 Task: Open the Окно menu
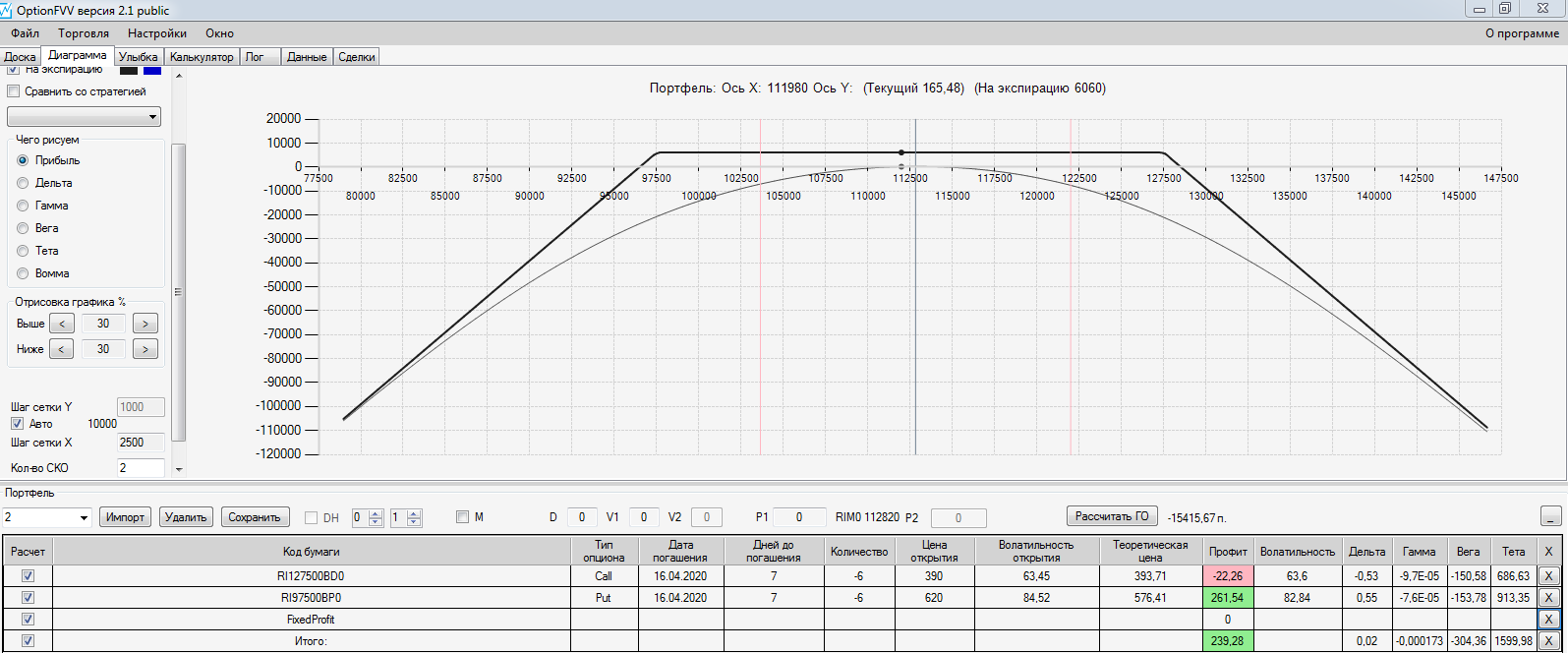click(220, 33)
